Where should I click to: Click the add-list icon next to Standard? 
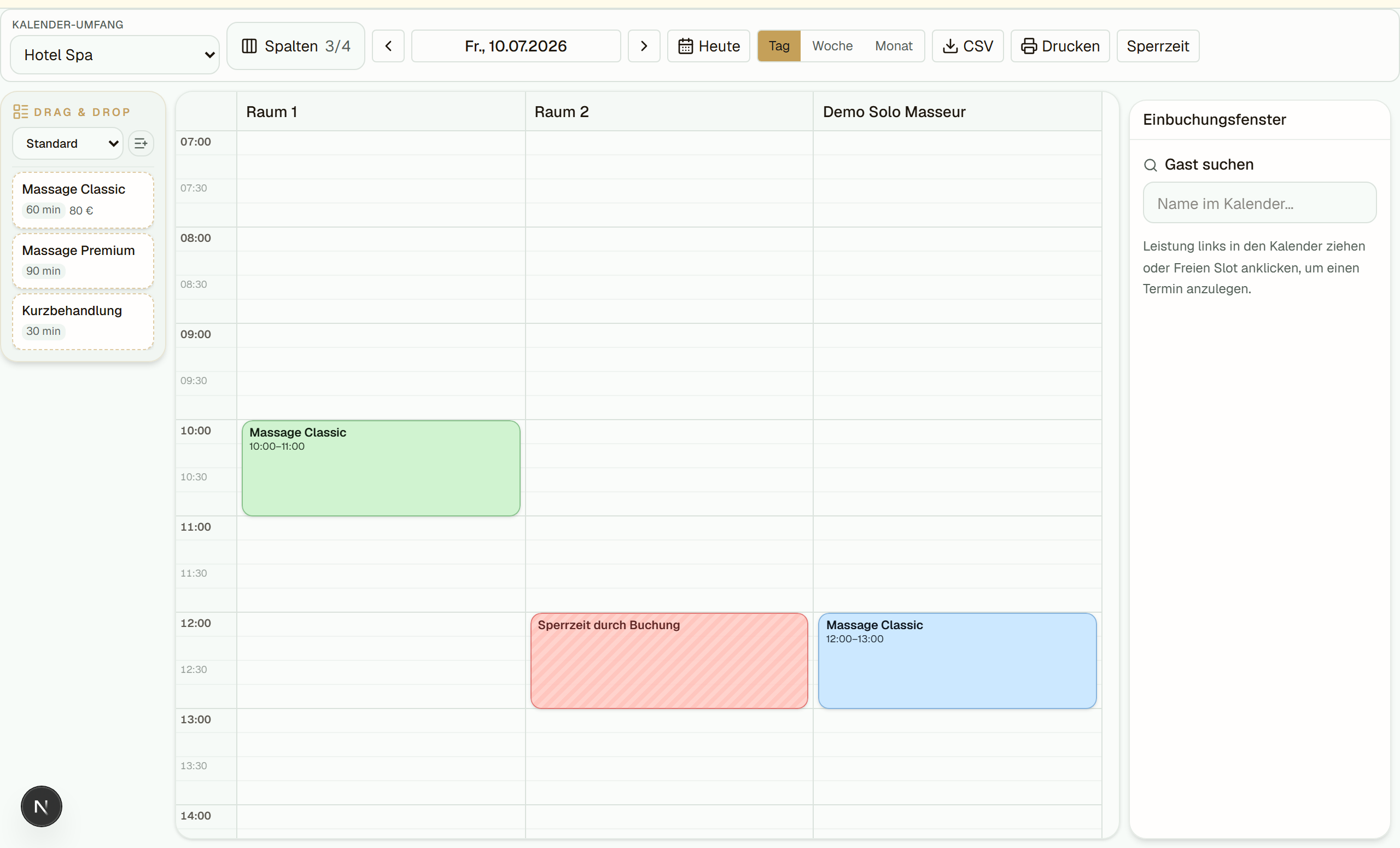(x=141, y=143)
